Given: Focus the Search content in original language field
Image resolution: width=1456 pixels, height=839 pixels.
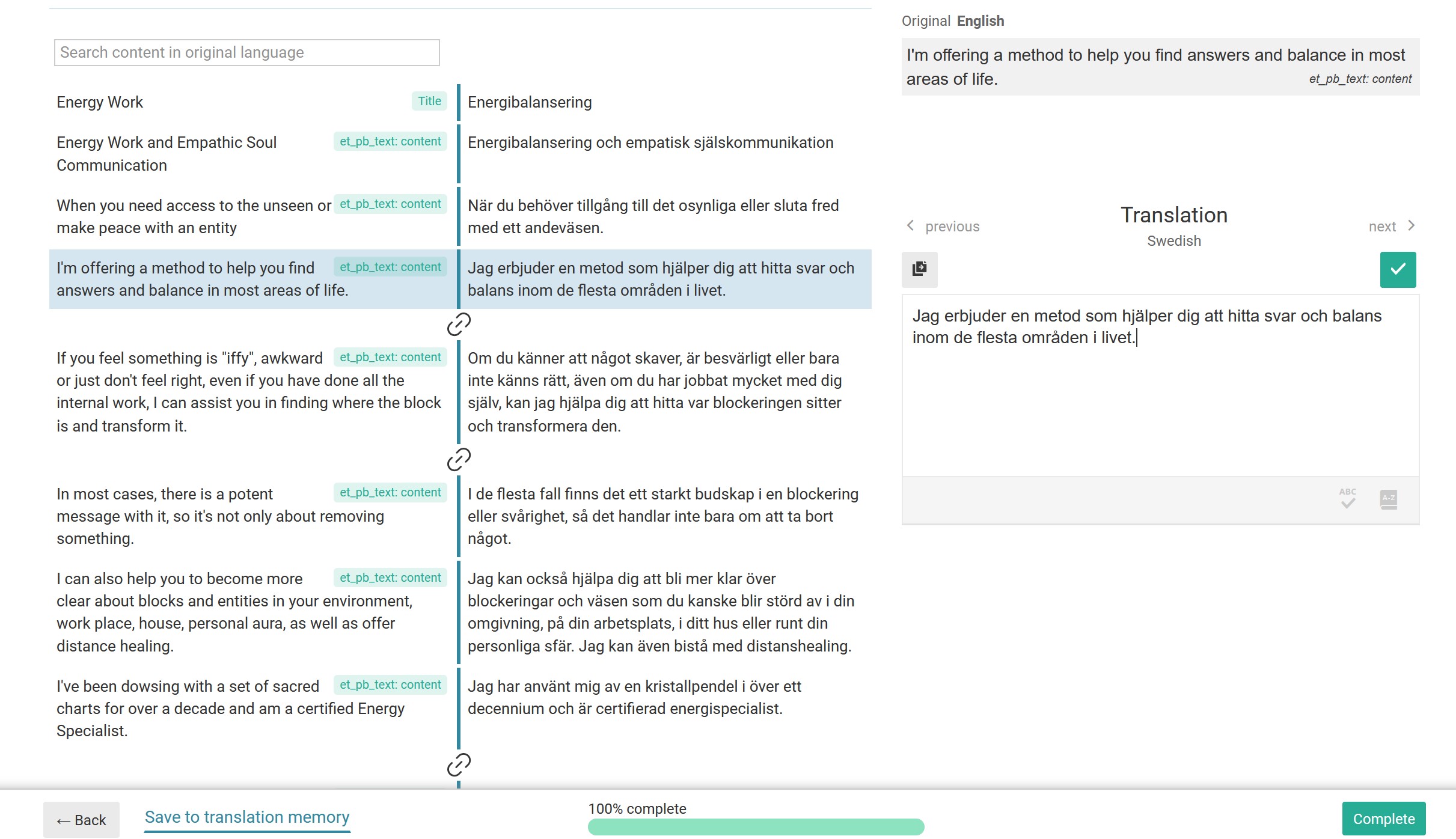Looking at the screenshot, I should (x=246, y=53).
